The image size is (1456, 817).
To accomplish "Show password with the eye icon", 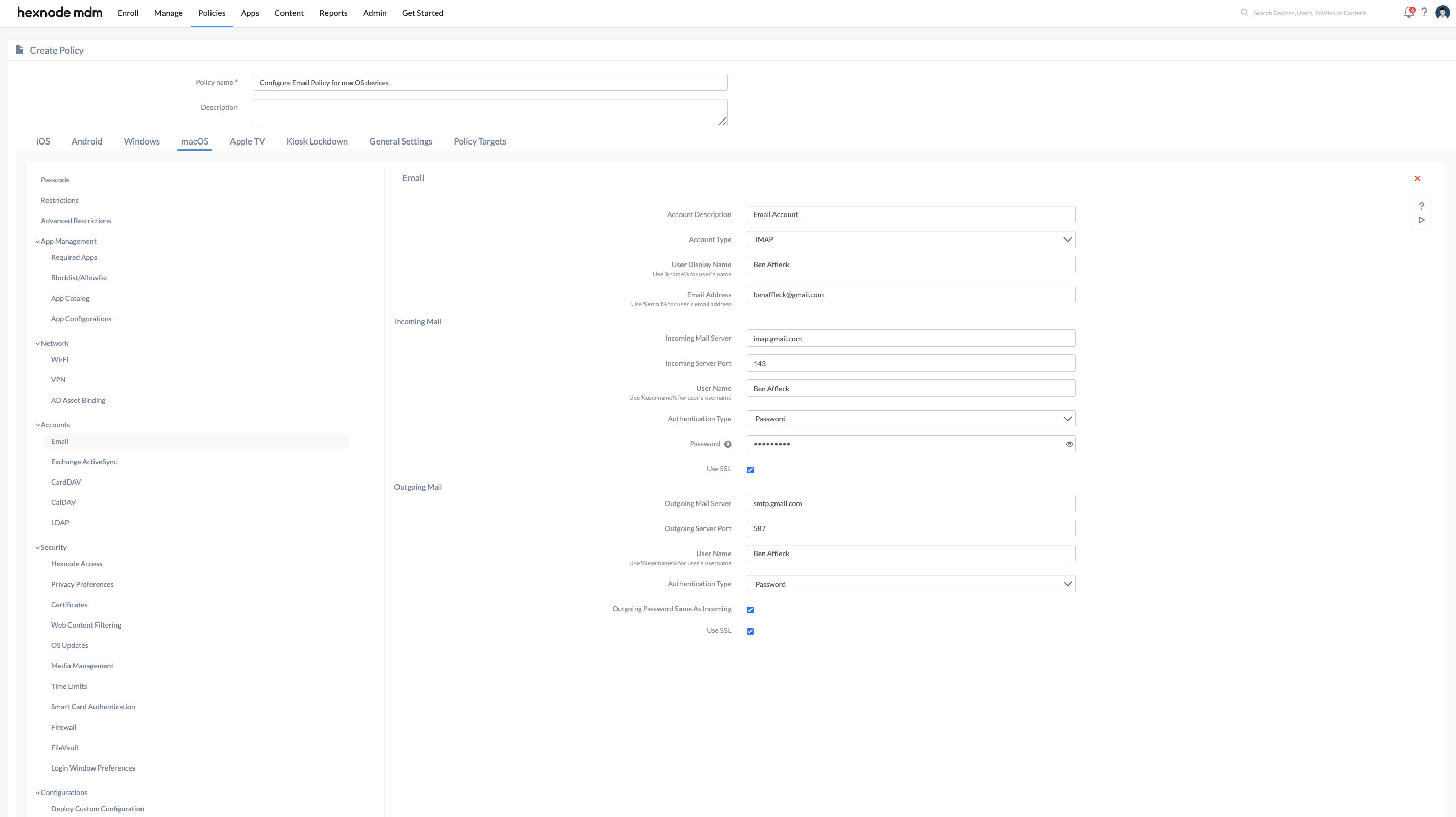I will (1069, 444).
